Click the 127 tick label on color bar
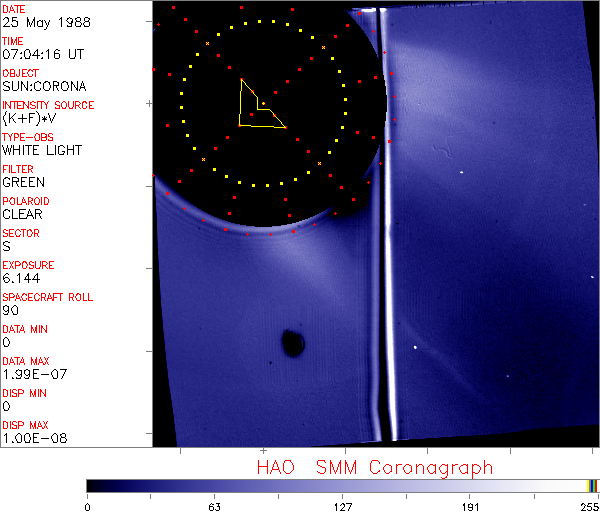The width and height of the screenshot is (600, 512). click(343, 505)
